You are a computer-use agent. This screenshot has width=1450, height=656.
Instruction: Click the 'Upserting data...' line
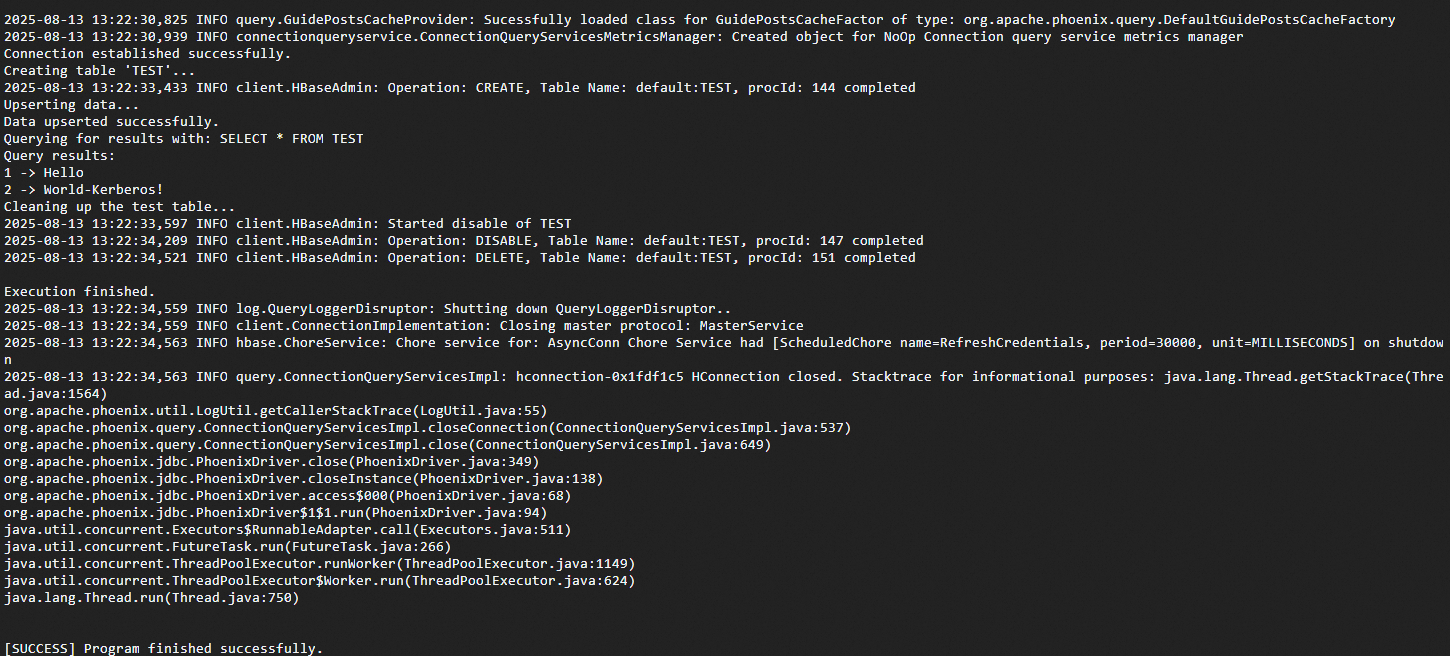tap(71, 105)
